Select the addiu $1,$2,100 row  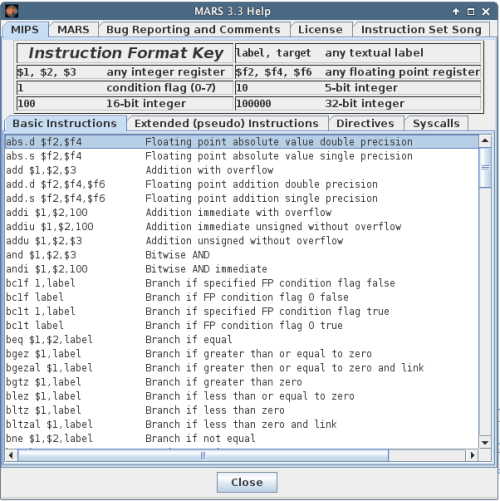242,227
